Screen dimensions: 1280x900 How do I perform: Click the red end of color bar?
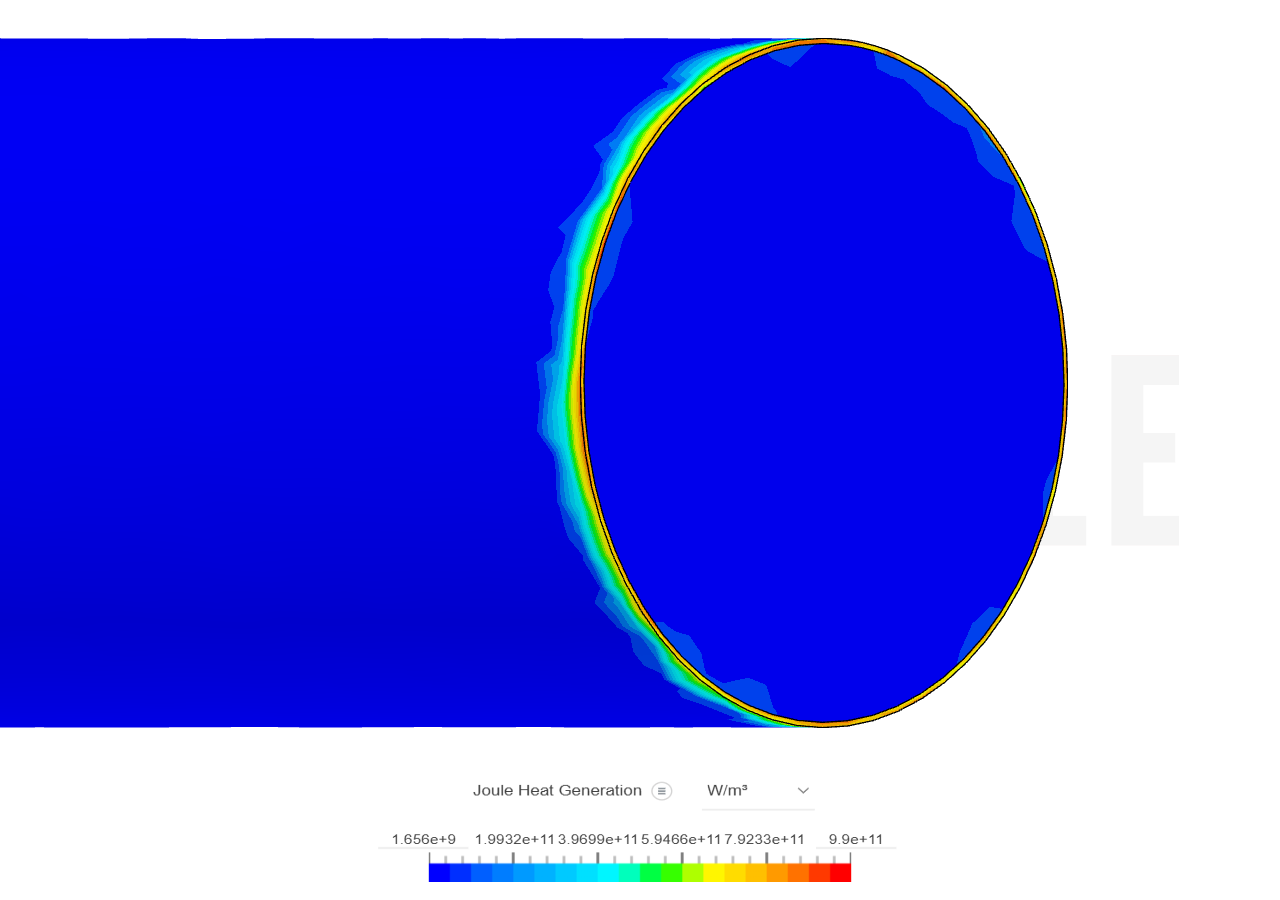coord(840,872)
